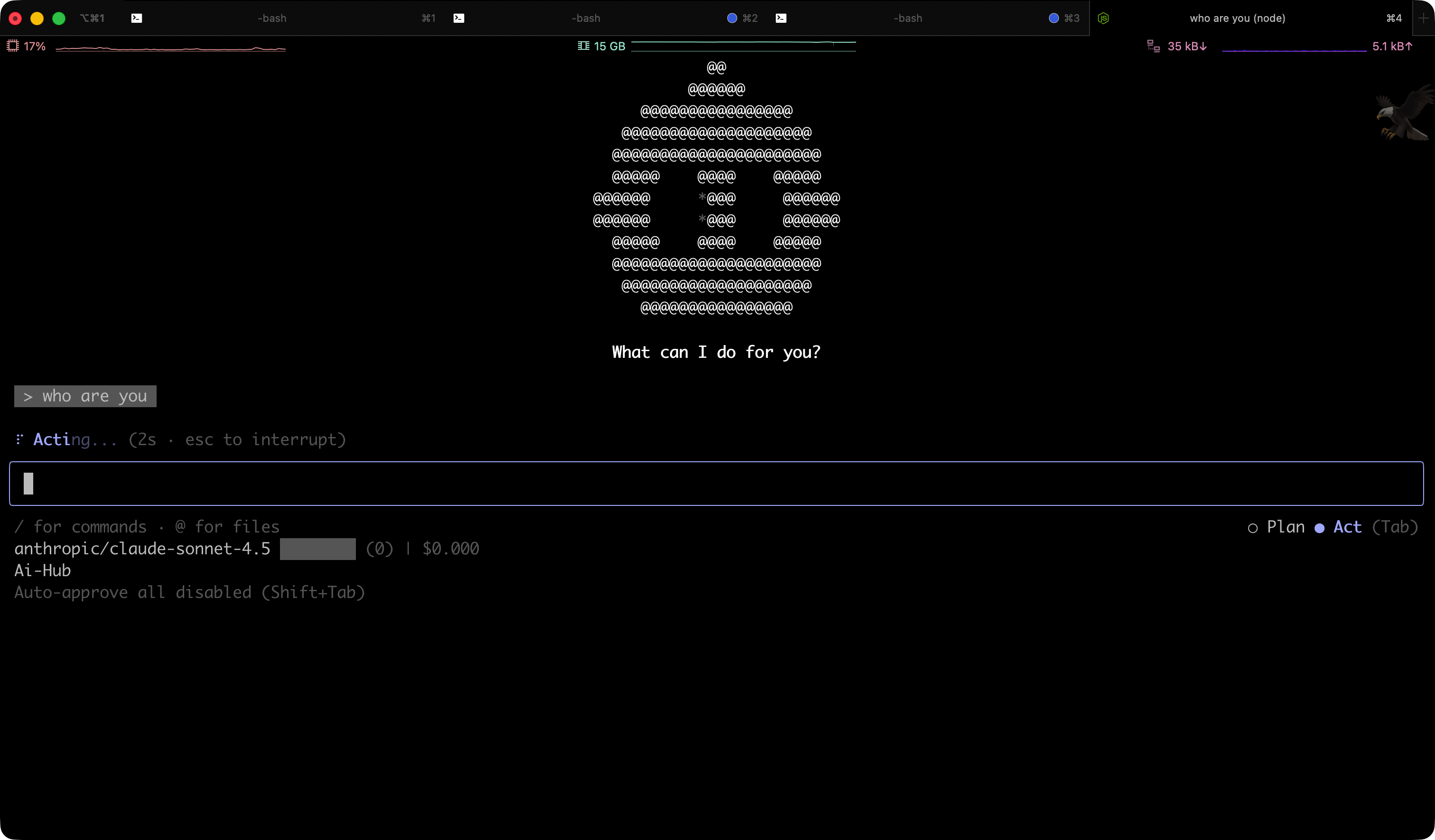This screenshot has width=1435, height=840.
Task: Click the context usage progress bar
Action: pos(318,549)
